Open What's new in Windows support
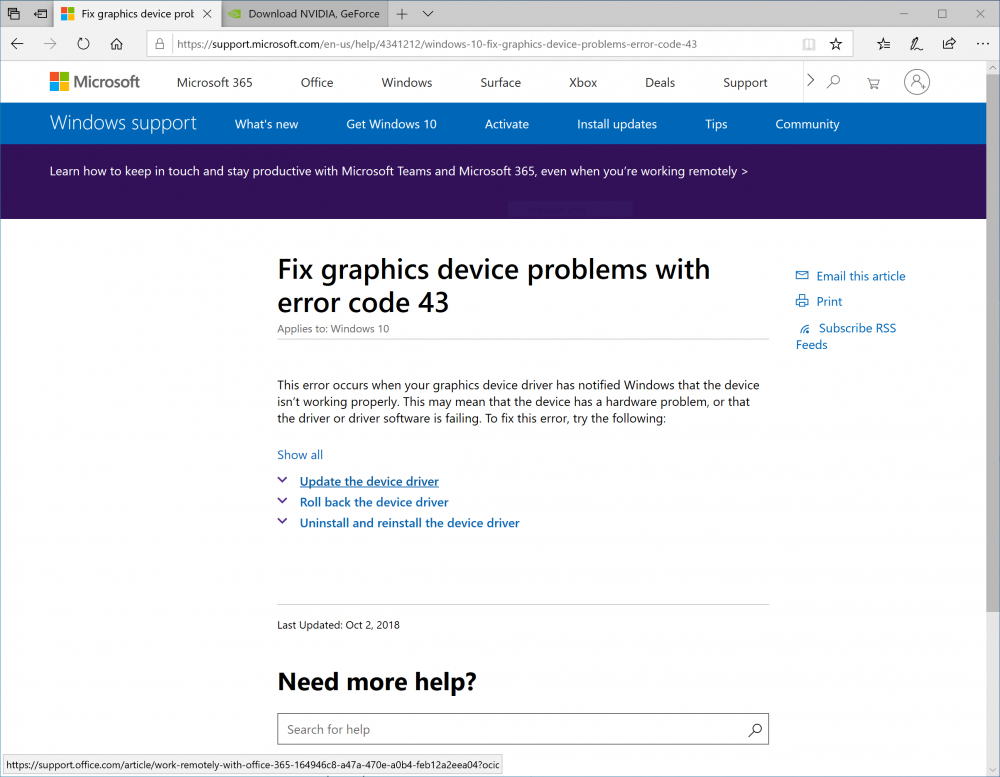The image size is (1000, 777). (x=267, y=124)
